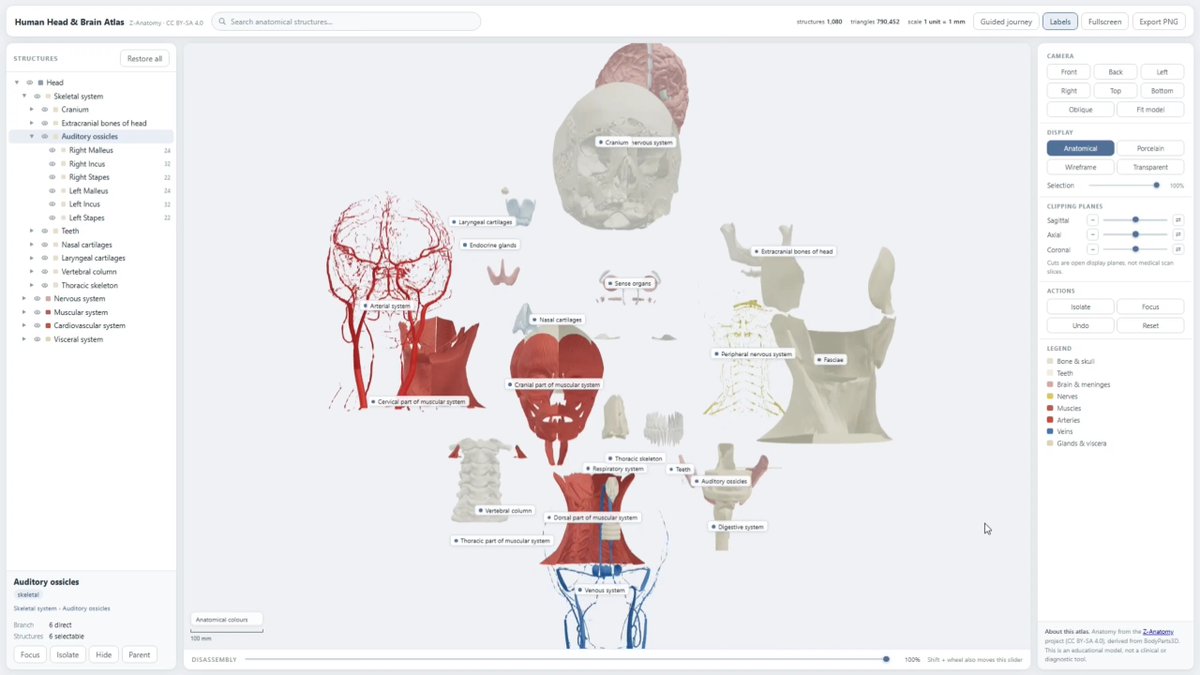Select the Anatomical display mode
1200x675 pixels.
(x=1080, y=148)
